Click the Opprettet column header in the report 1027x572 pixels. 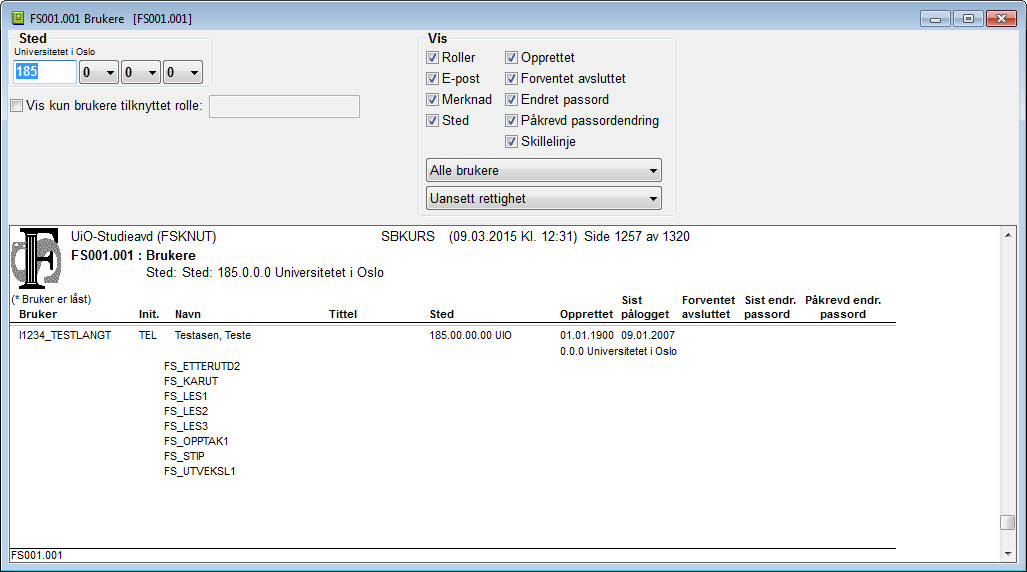586,315
